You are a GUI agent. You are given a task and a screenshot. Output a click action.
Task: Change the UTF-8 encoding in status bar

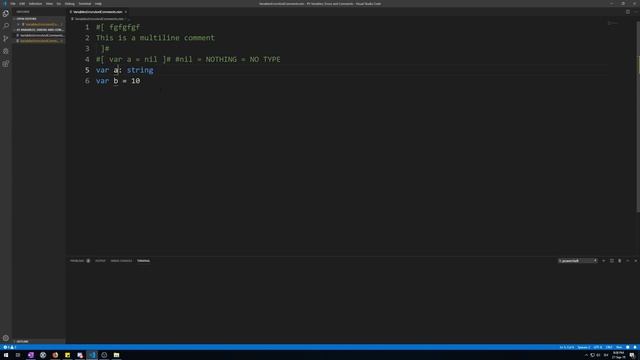coord(598,347)
